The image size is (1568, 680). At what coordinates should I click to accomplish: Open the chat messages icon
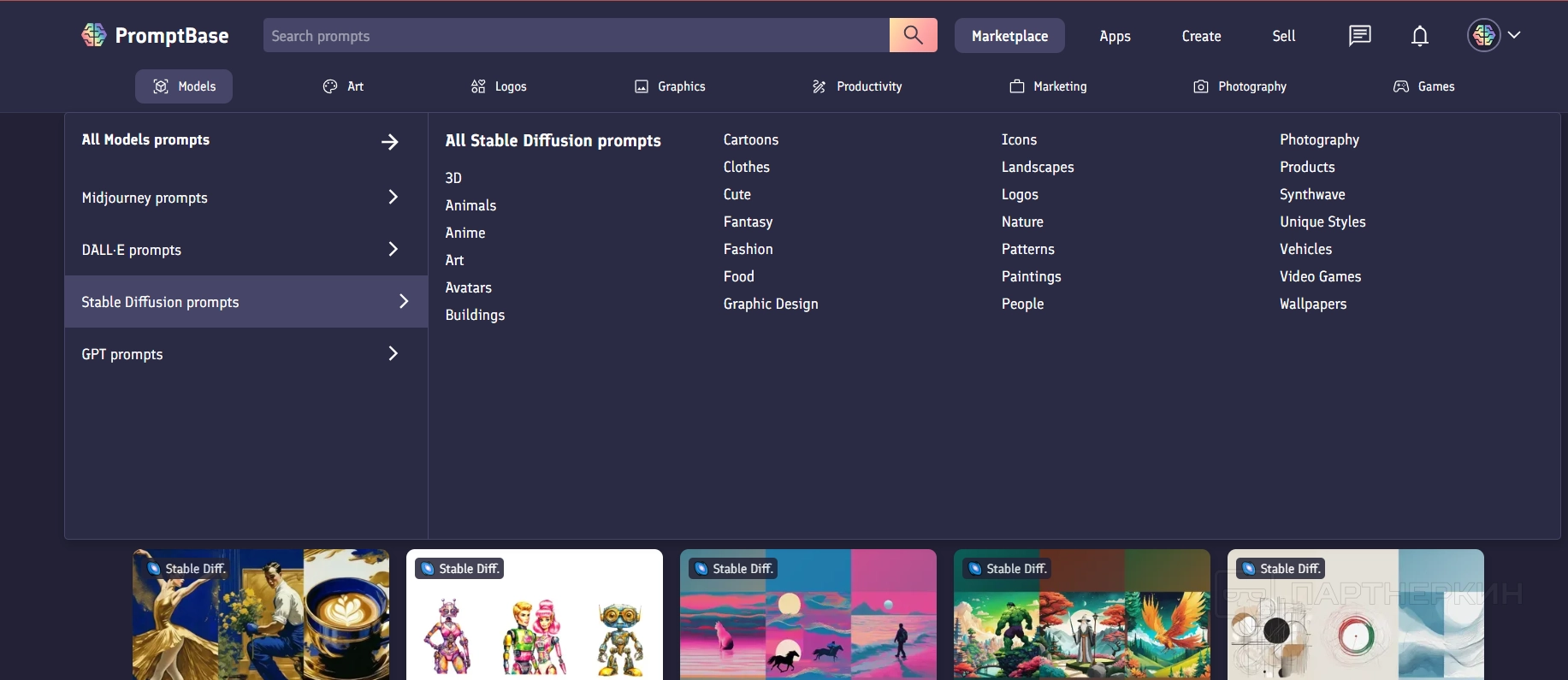click(1359, 35)
